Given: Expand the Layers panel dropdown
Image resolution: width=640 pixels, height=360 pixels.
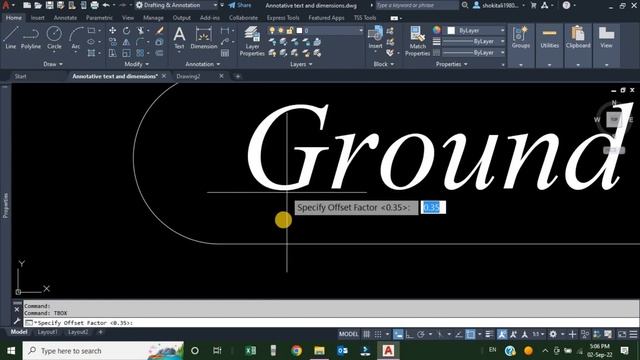Looking at the screenshot, I should (x=301, y=64).
